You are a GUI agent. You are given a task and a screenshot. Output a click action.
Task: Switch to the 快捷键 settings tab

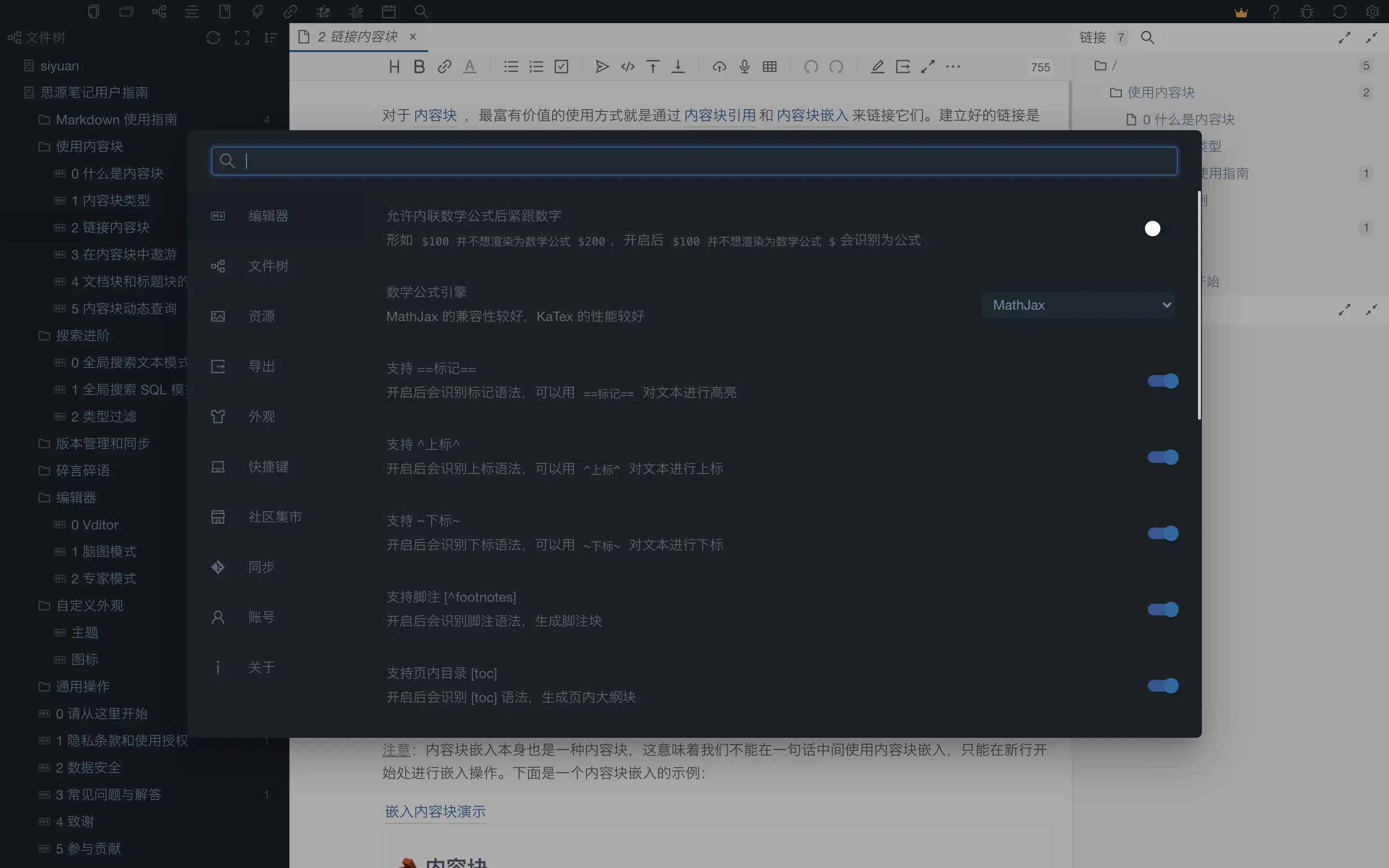coord(268,467)
